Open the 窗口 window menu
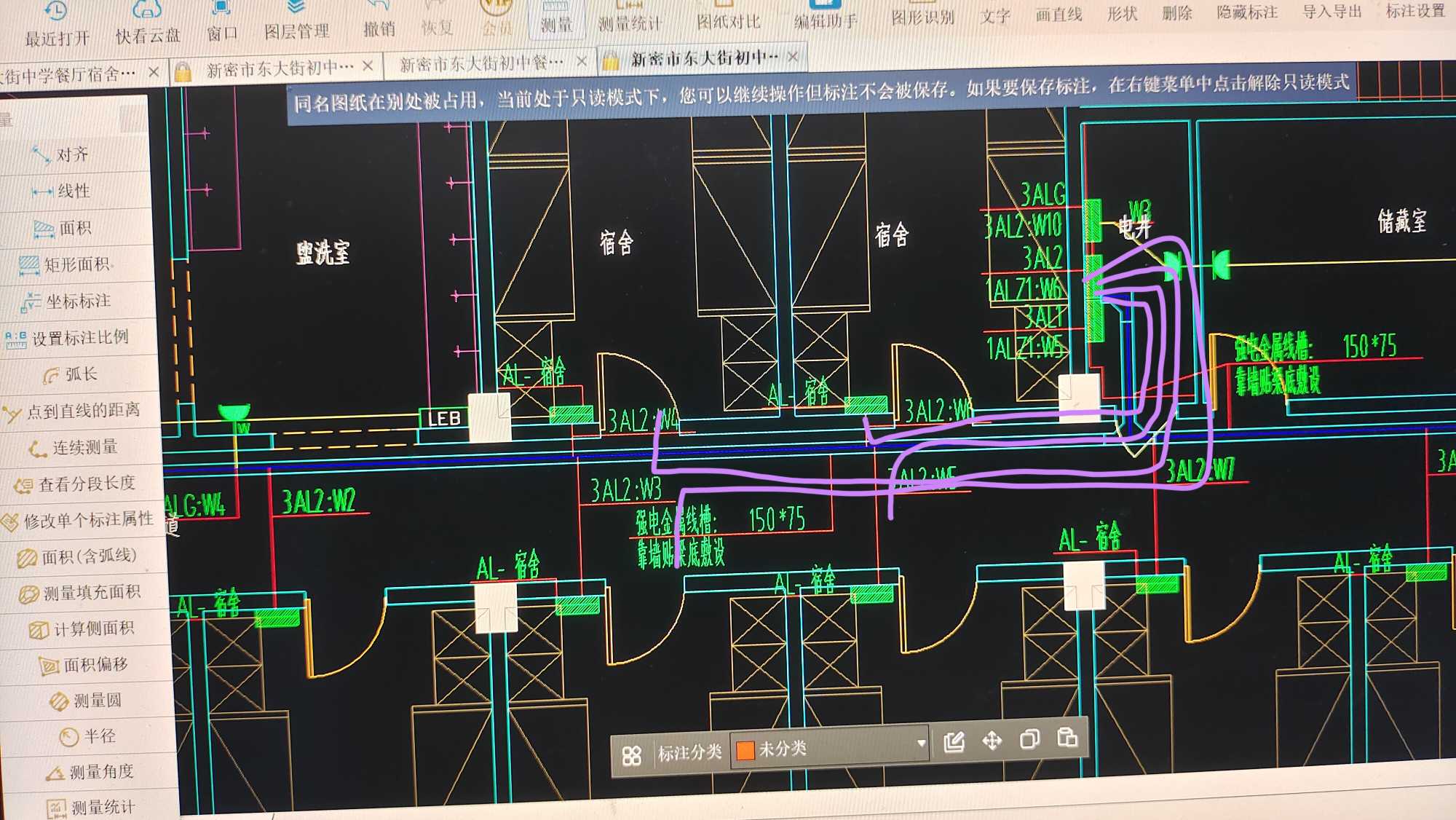The width and height of the screenshot is (1456, 820). [222, 21]
